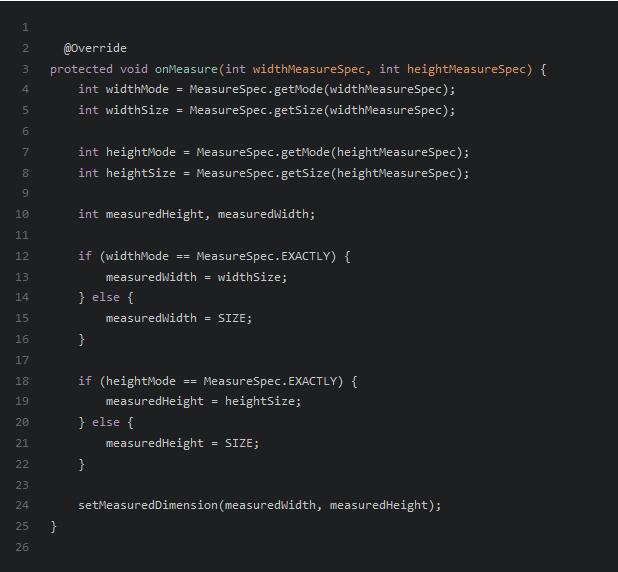The width and height of the screenshot is (618, 572).
Task: Click line number 18 in the gutter
Action: point(22,382)
